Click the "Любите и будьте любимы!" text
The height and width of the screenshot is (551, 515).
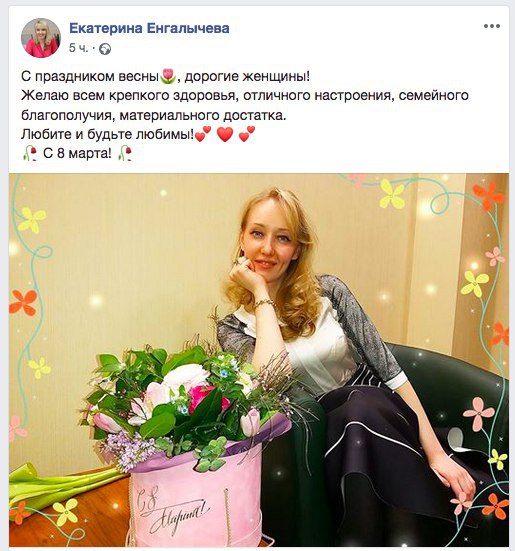[x=108, y=134]
